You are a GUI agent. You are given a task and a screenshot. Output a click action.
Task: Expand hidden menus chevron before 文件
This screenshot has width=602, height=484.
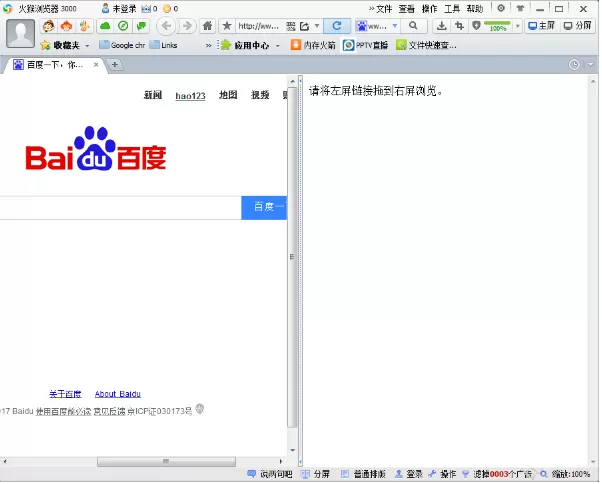[x=371, y=8]
